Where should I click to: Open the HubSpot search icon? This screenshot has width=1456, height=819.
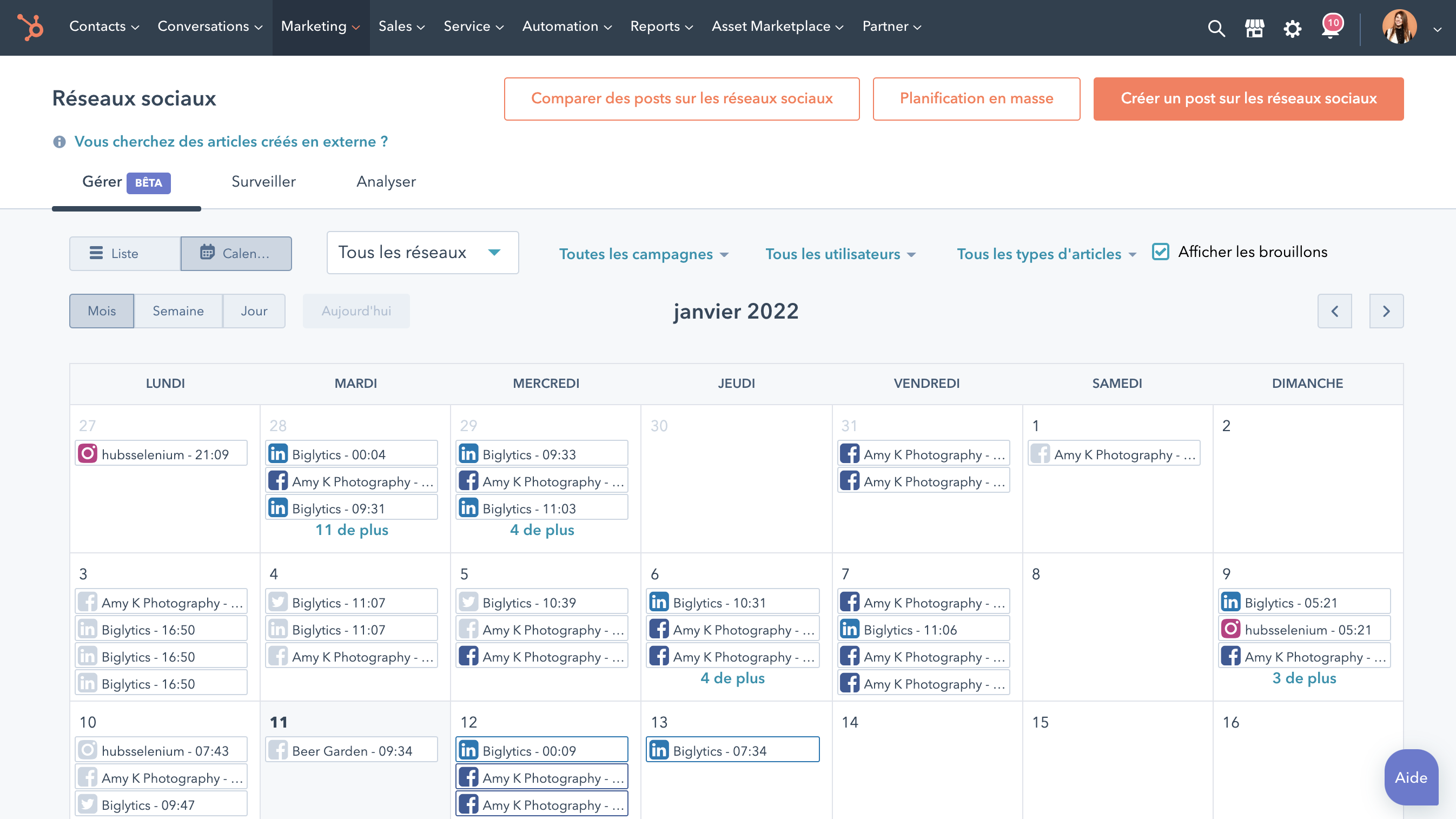point(1216,28)
